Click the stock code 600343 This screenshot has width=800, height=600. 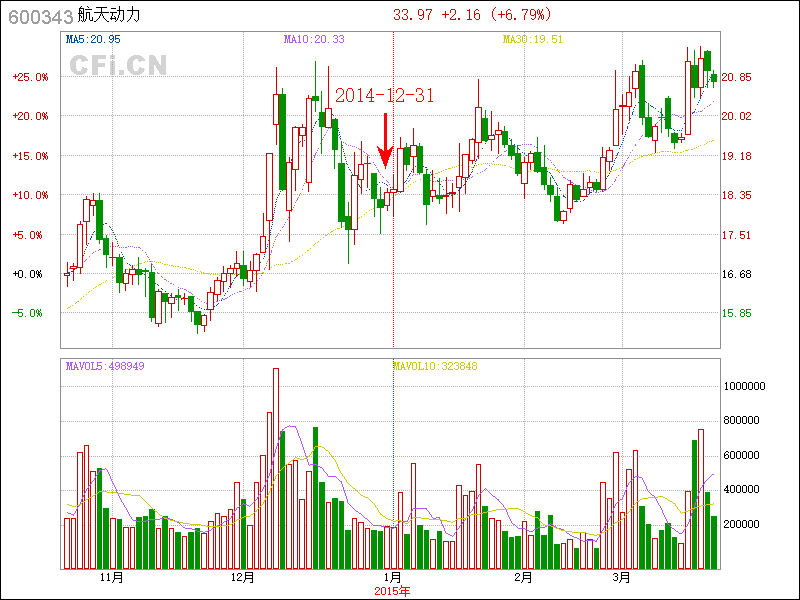pyautogui.click(x=35, y=16)
